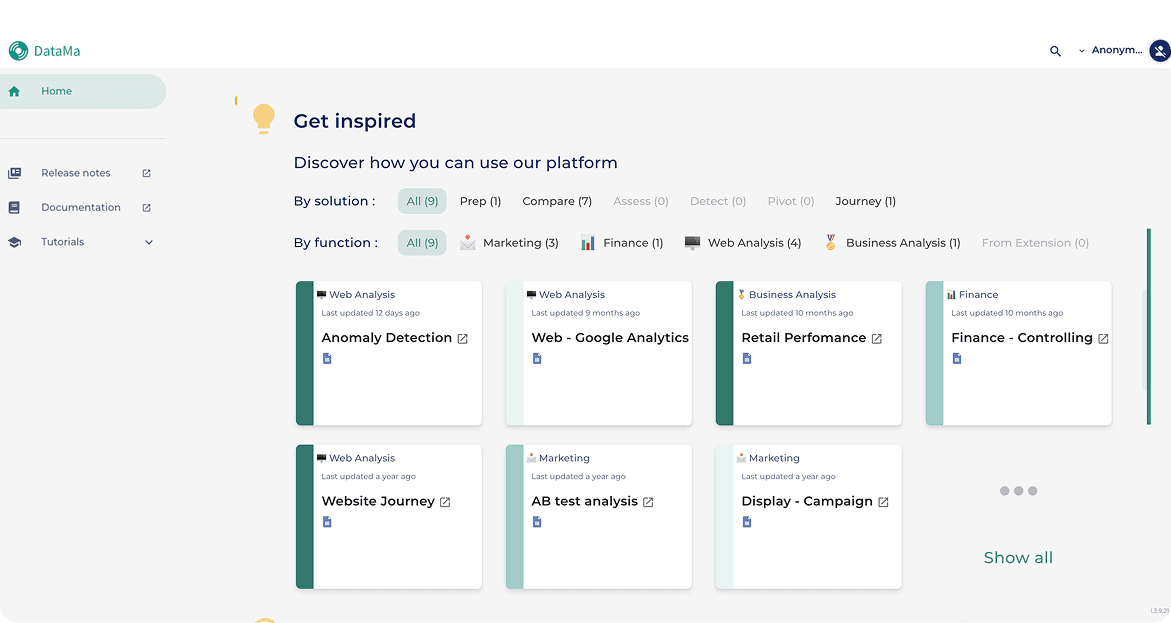The height and width of the screenshot is (623, 1171).
Task: Click document icon on Finance - Controlling card
Action: pyautogui.click(x=957, y=359)
